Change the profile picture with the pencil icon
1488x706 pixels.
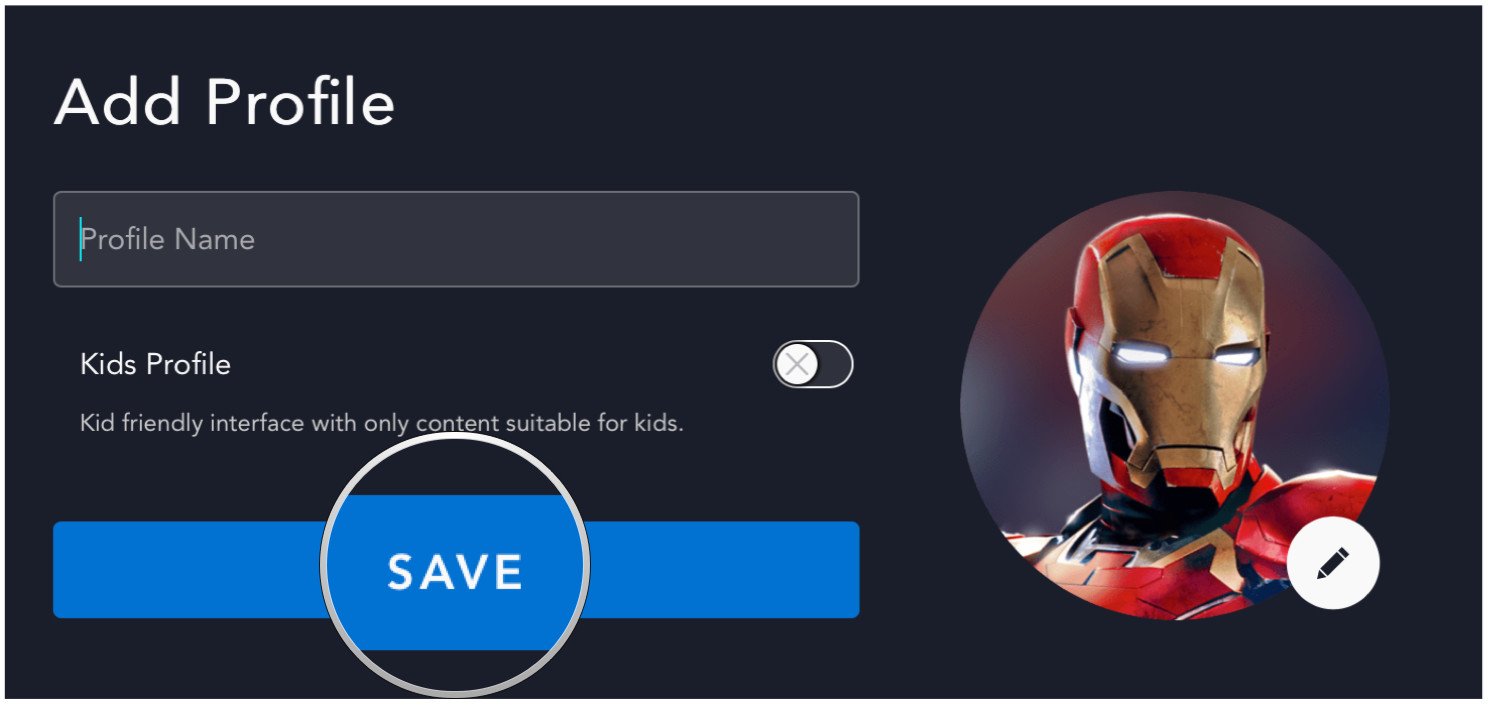point(1333,563)
